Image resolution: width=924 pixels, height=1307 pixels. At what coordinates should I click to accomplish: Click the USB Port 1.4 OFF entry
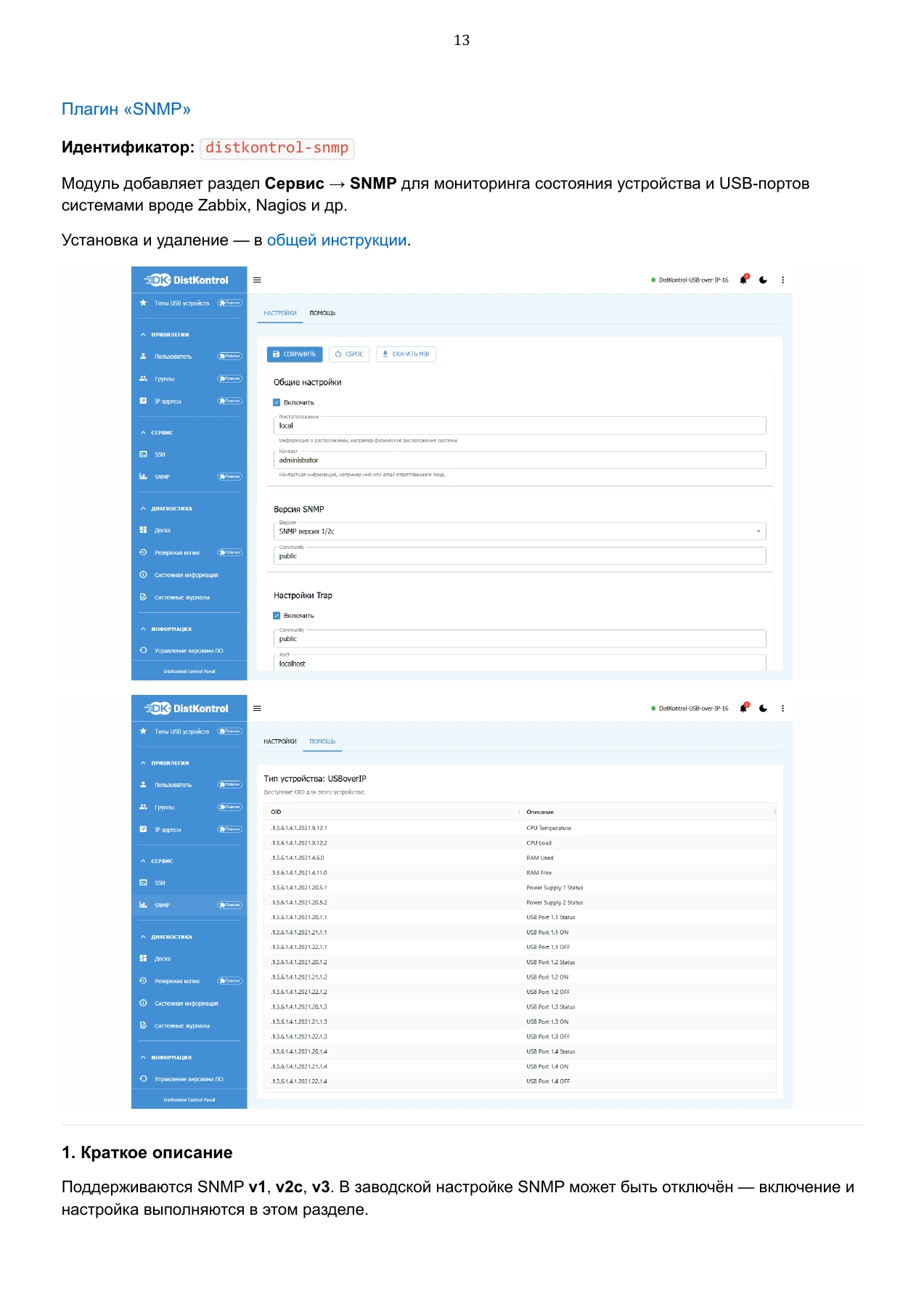click(548, 1081)
